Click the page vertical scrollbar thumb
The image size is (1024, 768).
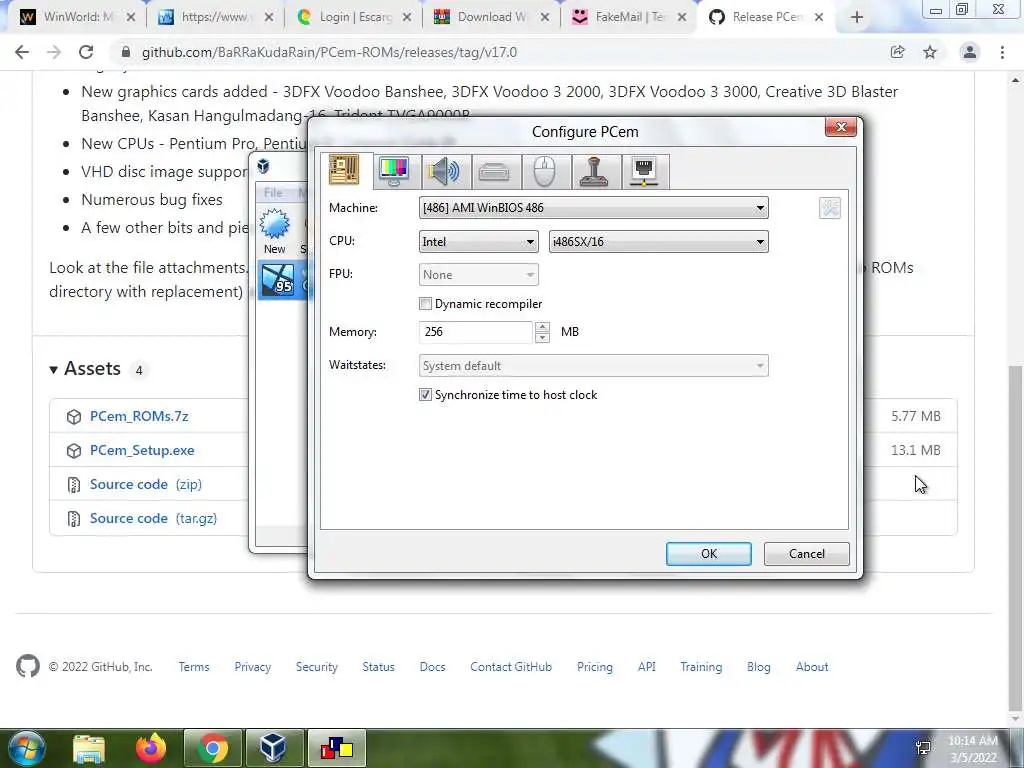coord(1016,537)
